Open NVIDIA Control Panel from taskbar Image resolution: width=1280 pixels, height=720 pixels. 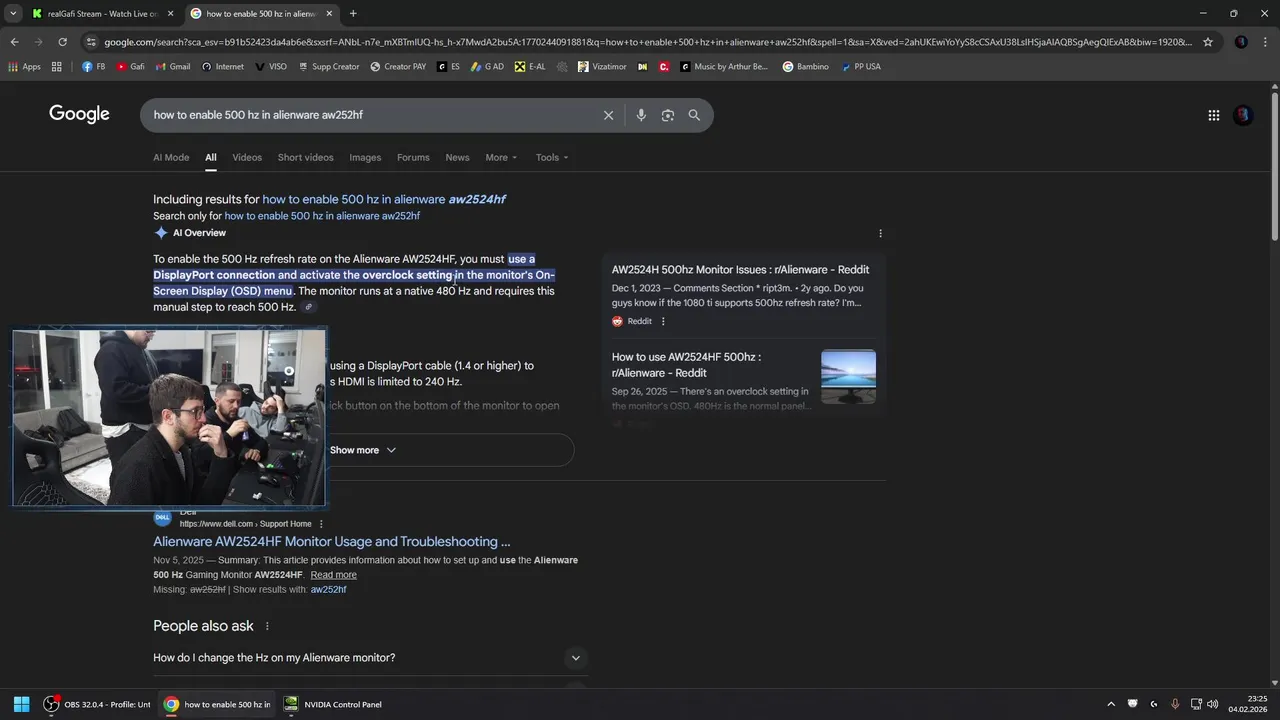click(333, 704)
